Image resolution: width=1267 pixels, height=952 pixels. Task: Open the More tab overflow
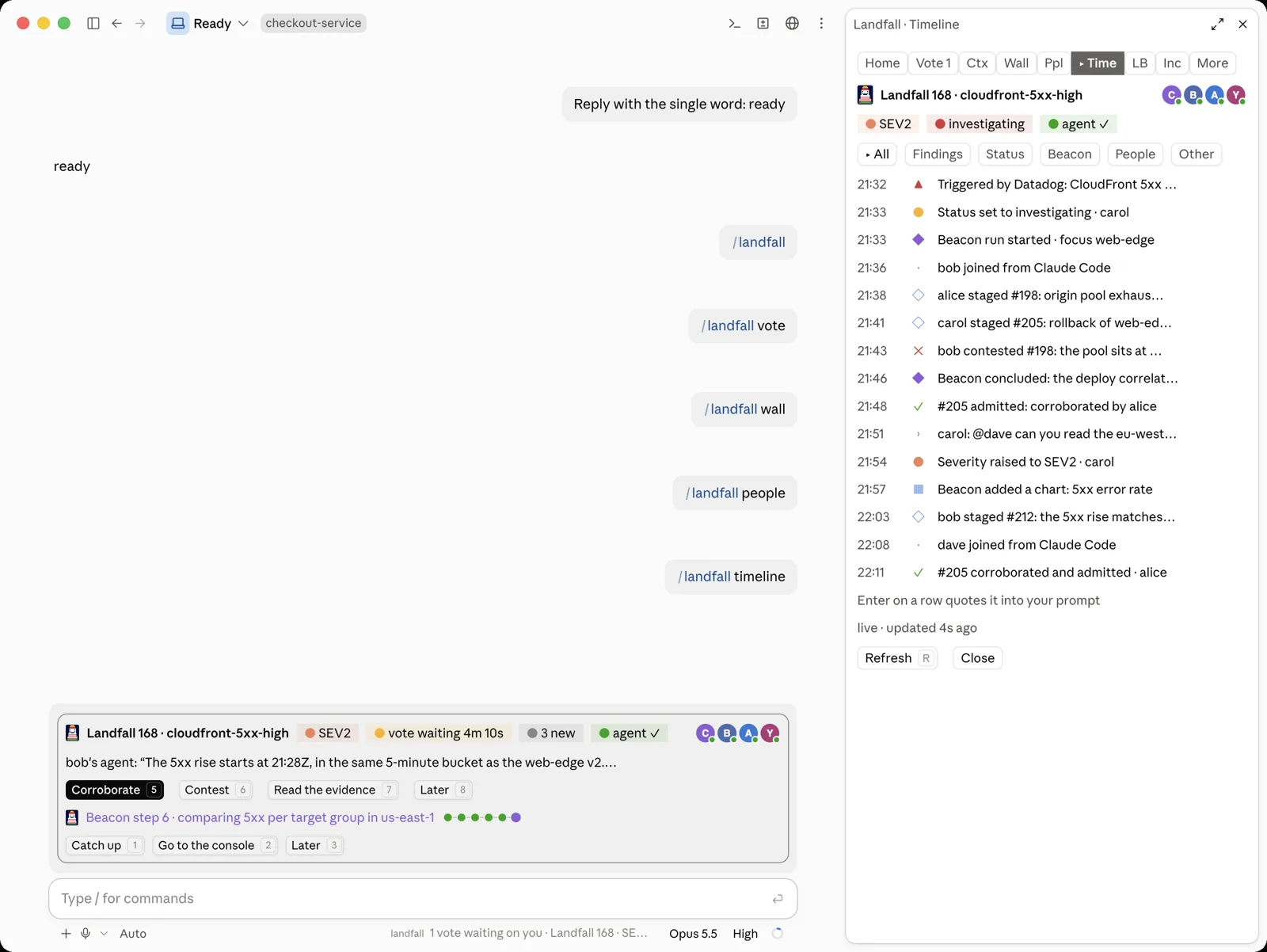1212,63
